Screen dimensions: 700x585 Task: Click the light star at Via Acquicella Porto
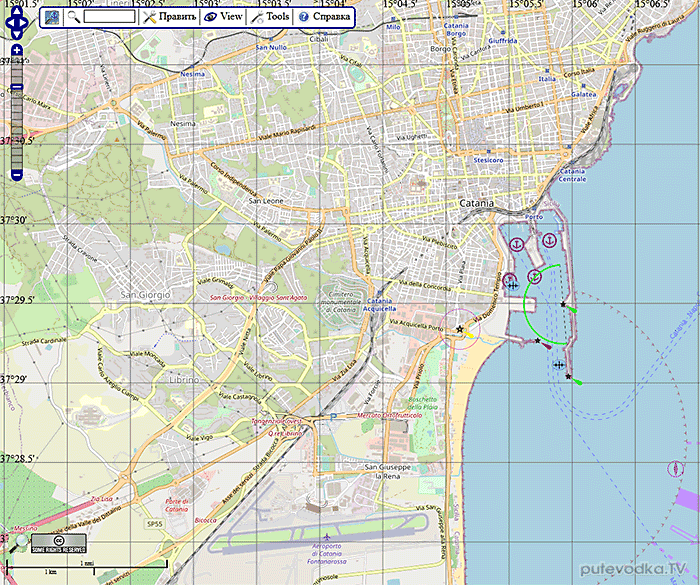coord(460,329)
